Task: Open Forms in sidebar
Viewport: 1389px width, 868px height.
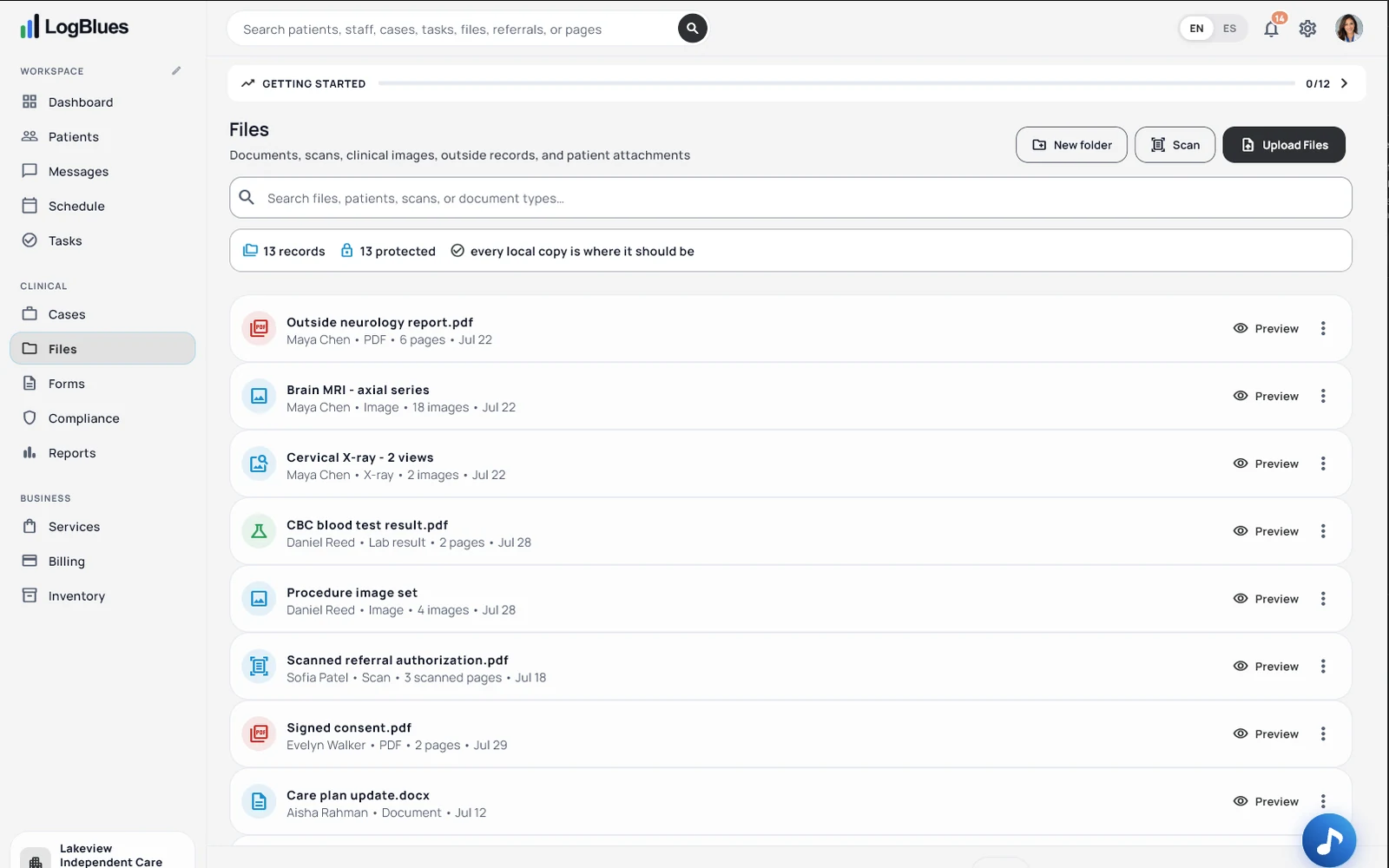Action: tap(102, 384)
